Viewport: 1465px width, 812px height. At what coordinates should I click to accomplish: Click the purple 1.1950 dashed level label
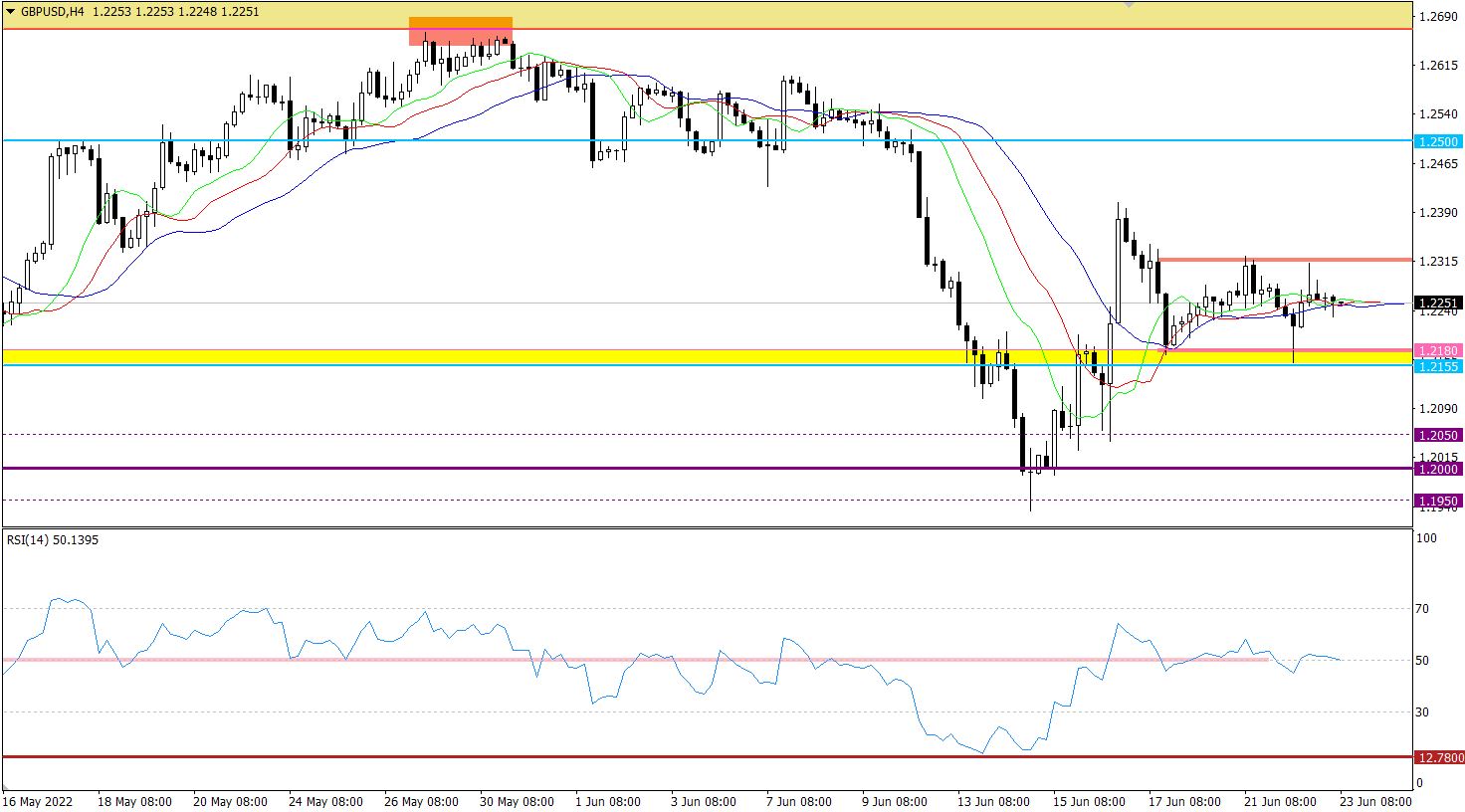1438,501
